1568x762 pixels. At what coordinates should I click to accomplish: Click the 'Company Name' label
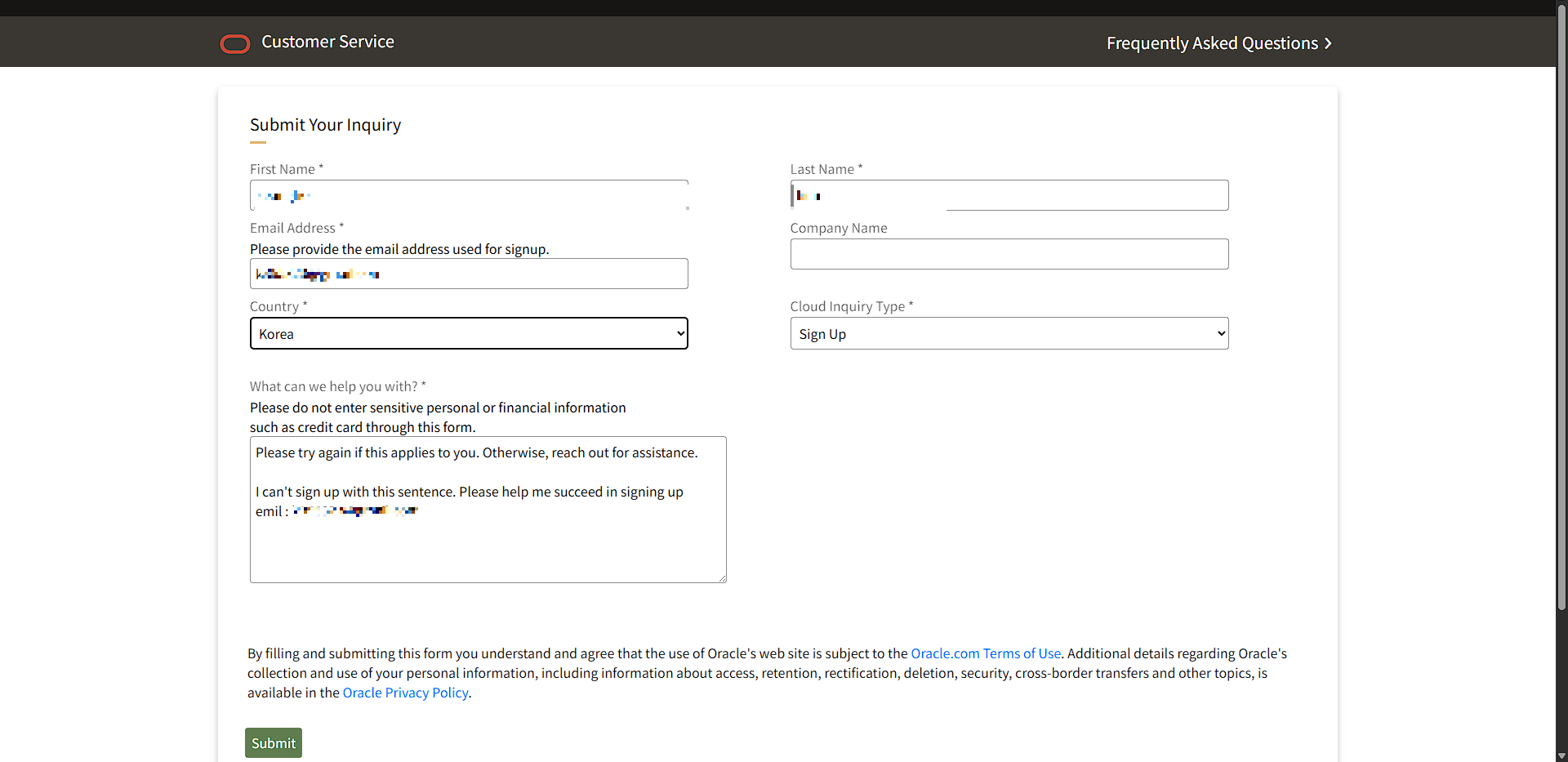pos(839,228)
